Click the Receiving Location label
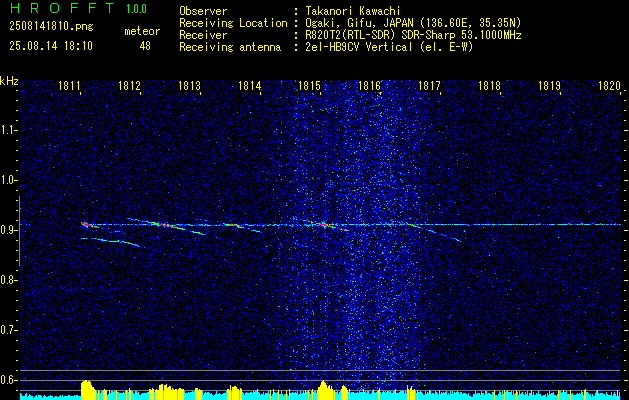629x400 pixels. pos(233,23)
